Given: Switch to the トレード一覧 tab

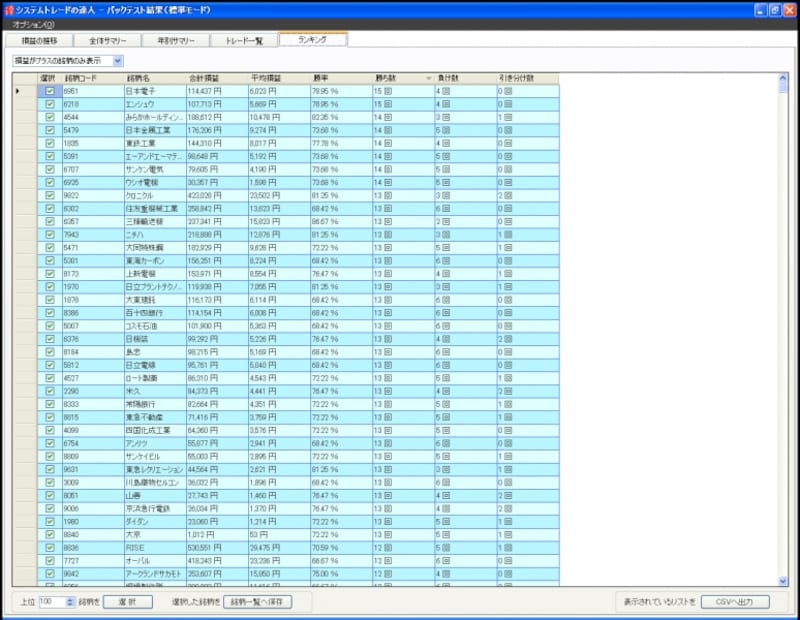Looking at the screenshot, I should pos(244,41).
